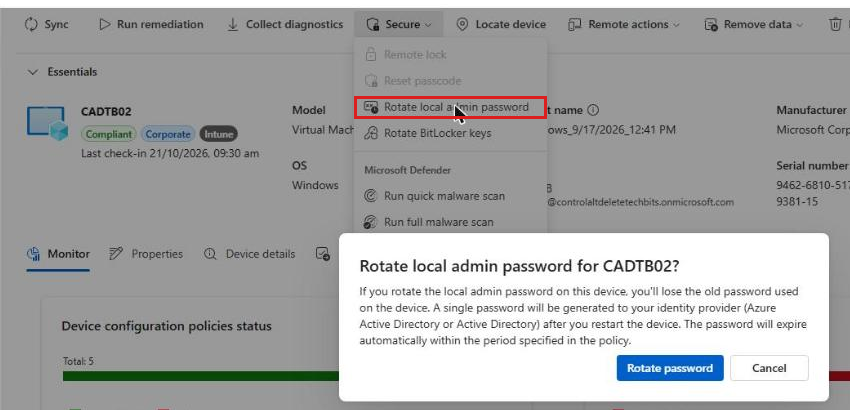
Task: Click the full malware scan icon
Action: 371,222
